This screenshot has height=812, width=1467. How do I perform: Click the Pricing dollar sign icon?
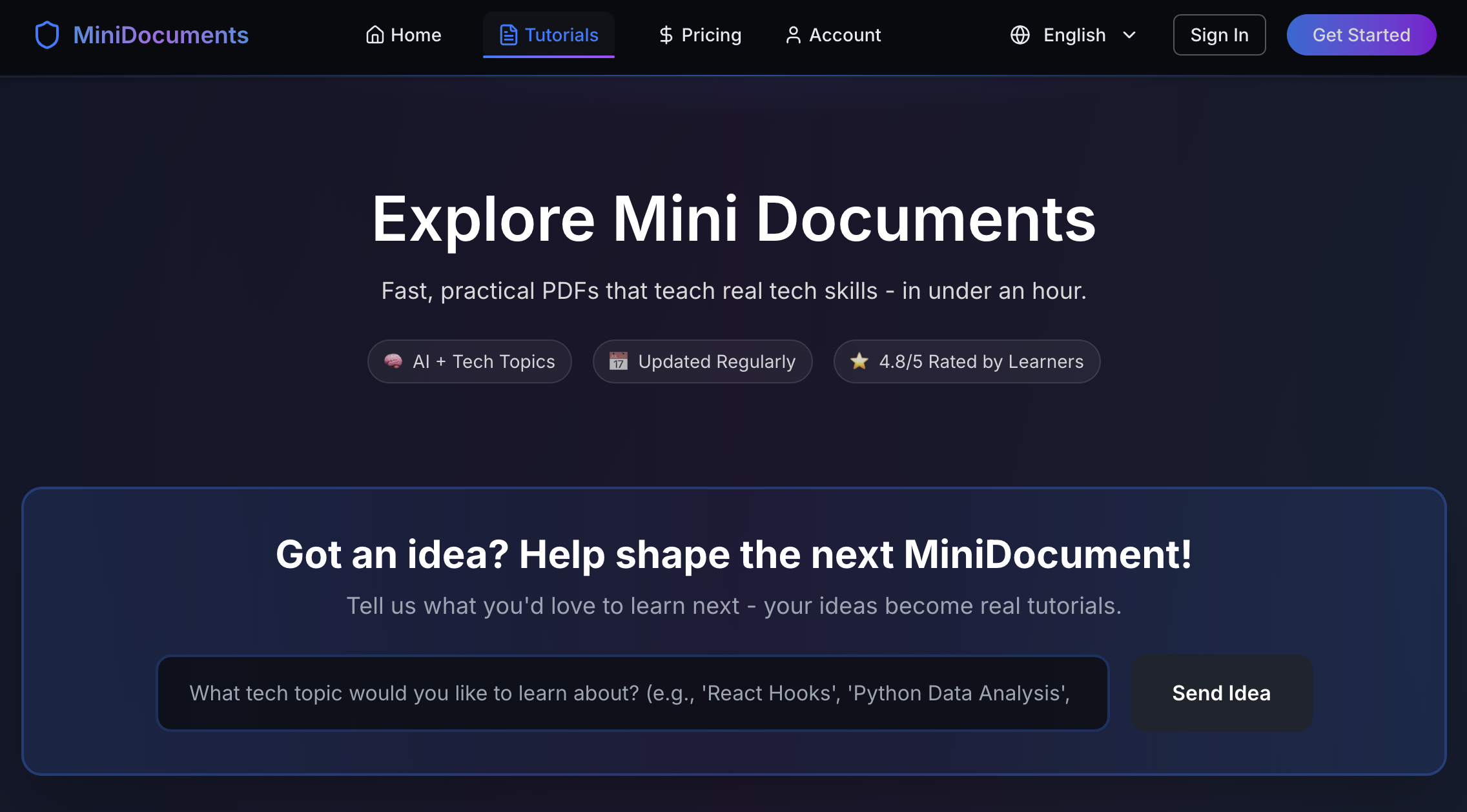point(665,35)
